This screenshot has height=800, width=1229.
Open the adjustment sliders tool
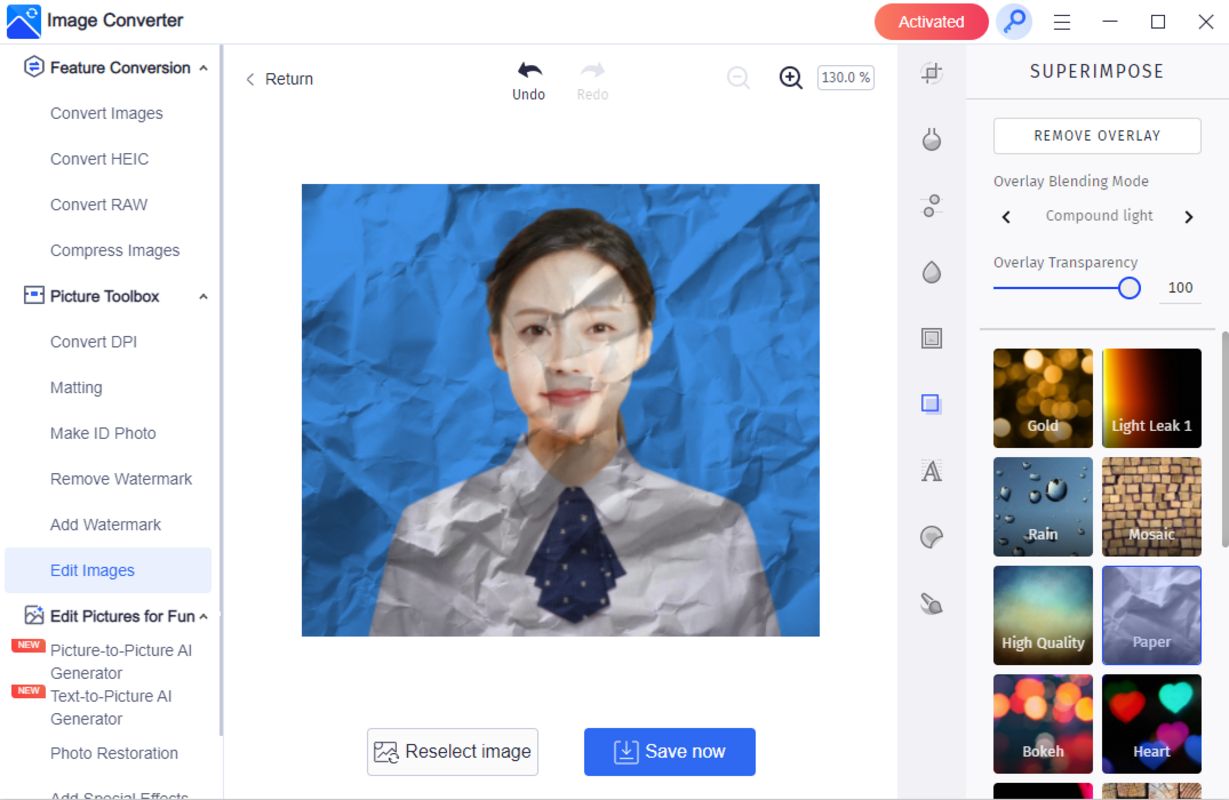click(932, 206)
